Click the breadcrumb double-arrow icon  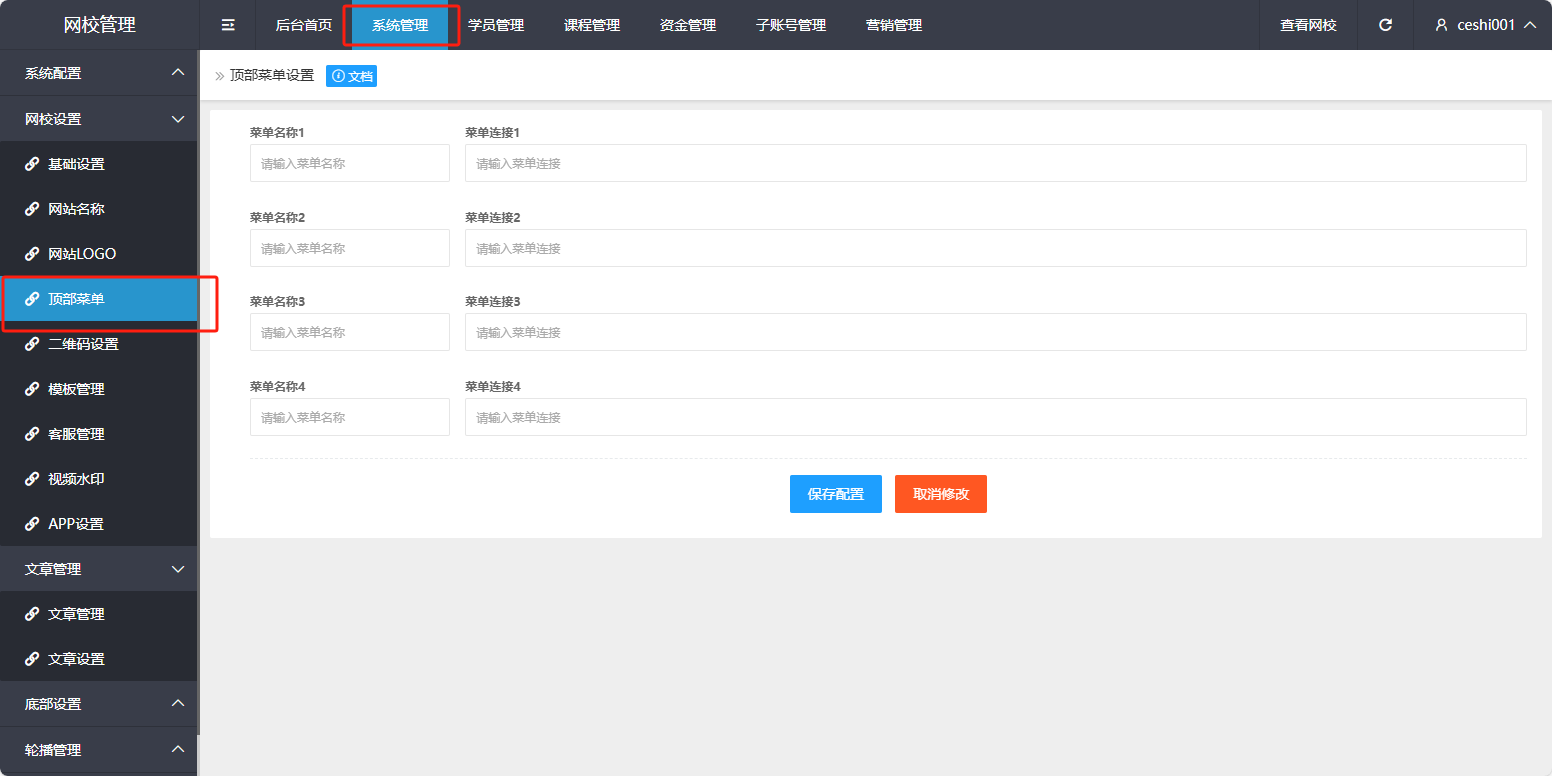click(219, 76)
